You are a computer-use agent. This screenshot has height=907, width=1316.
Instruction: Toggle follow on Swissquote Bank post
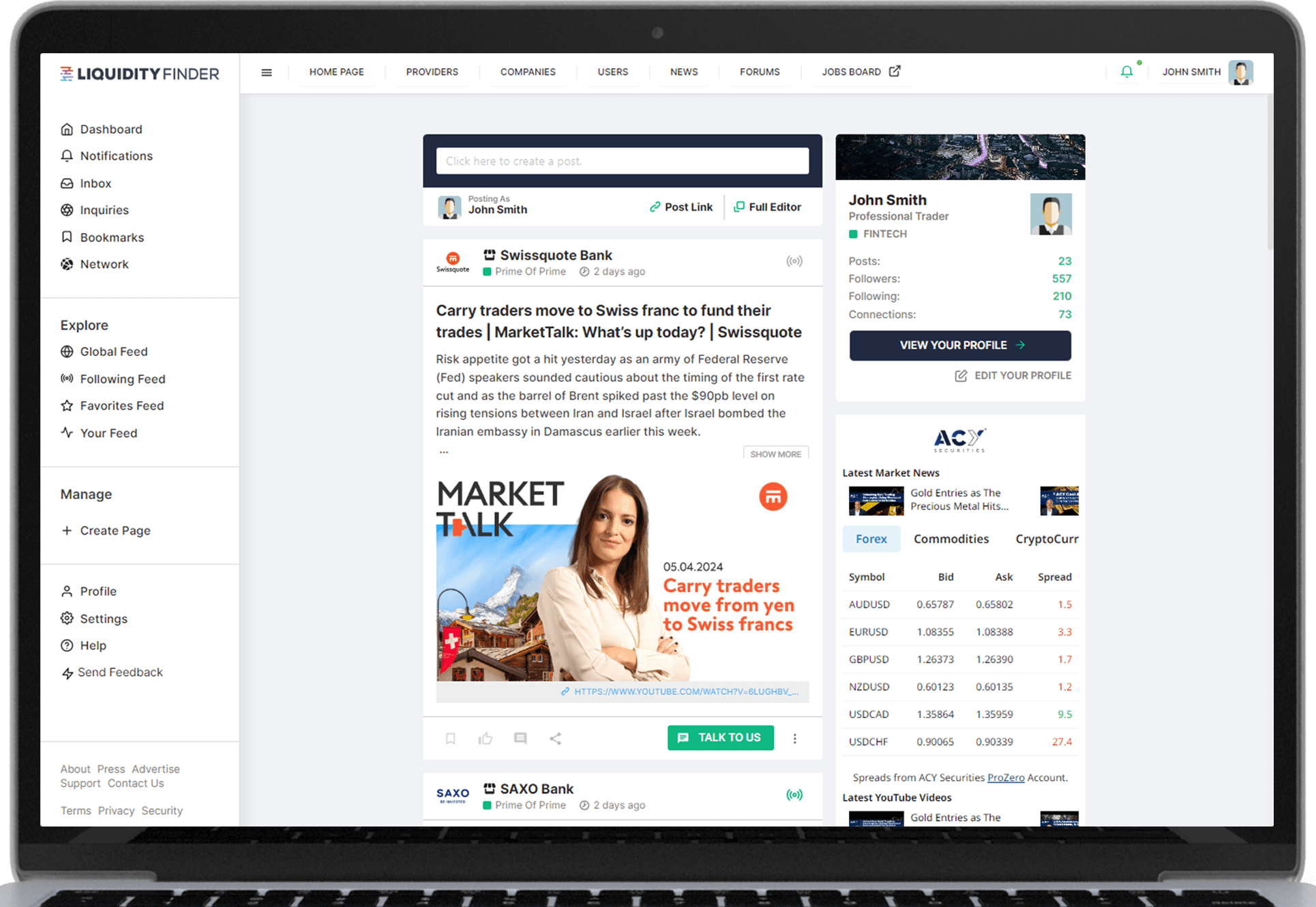794,261
